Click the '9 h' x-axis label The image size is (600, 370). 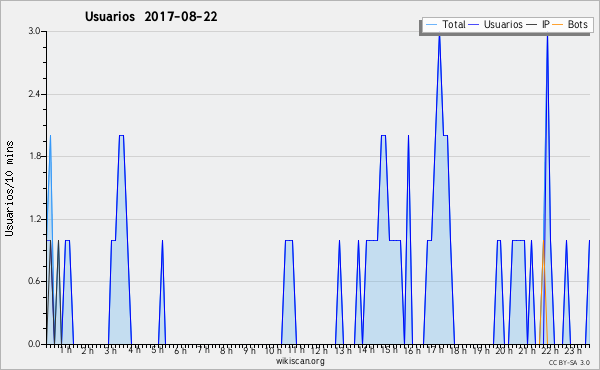(249, 350)
